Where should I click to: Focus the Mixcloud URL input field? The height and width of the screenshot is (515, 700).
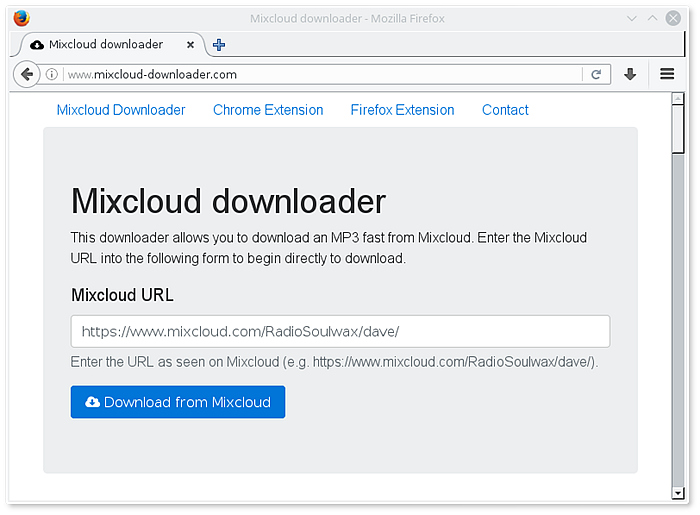[340, 331]
